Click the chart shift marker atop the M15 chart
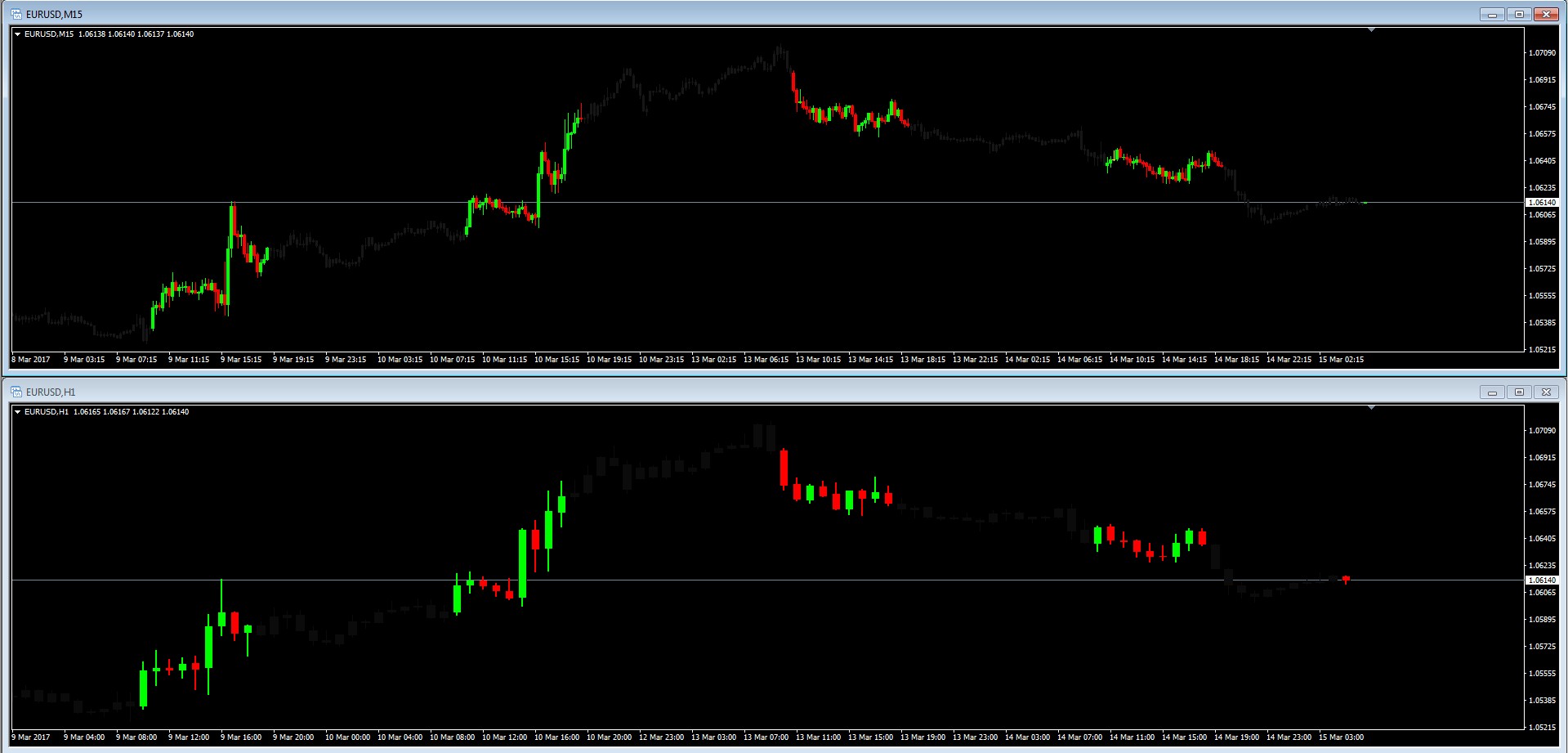Viewport: 1568px width, 753px height. coord(1372,30)
